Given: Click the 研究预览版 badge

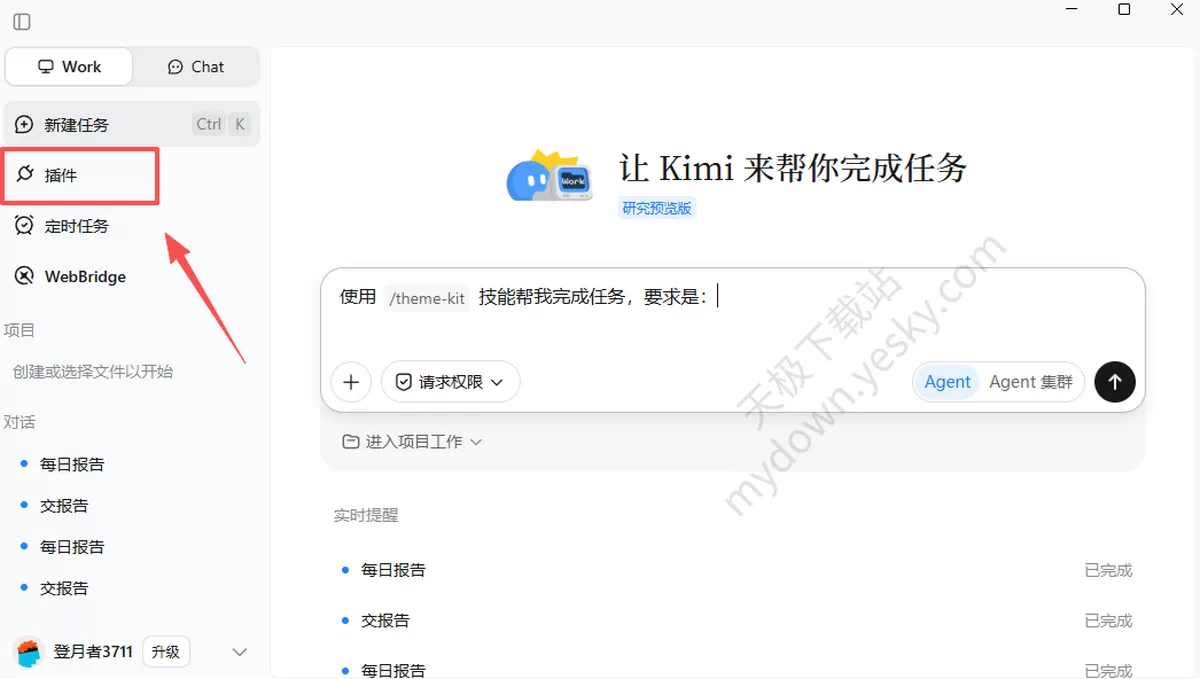Looking at the screenshot, I should point(657,208).
